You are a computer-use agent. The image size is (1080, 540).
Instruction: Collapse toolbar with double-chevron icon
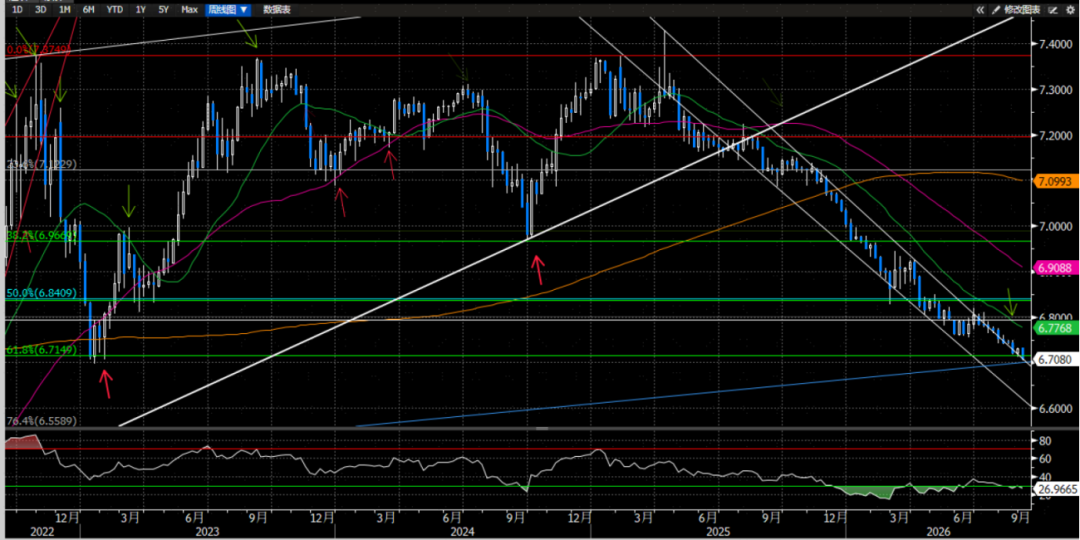[x=979, y=10]
